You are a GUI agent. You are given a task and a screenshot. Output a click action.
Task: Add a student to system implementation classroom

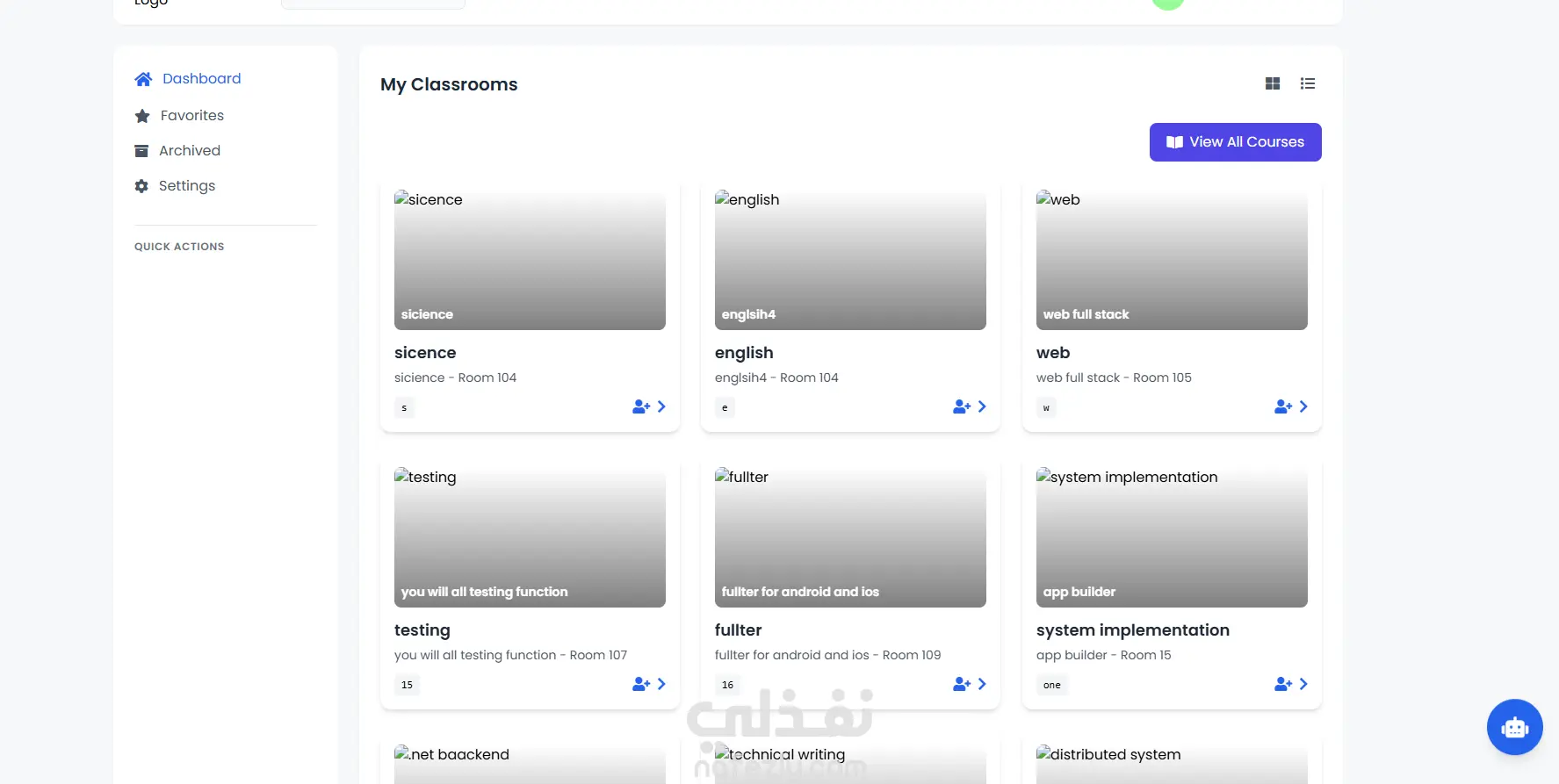pos(1283,684)
